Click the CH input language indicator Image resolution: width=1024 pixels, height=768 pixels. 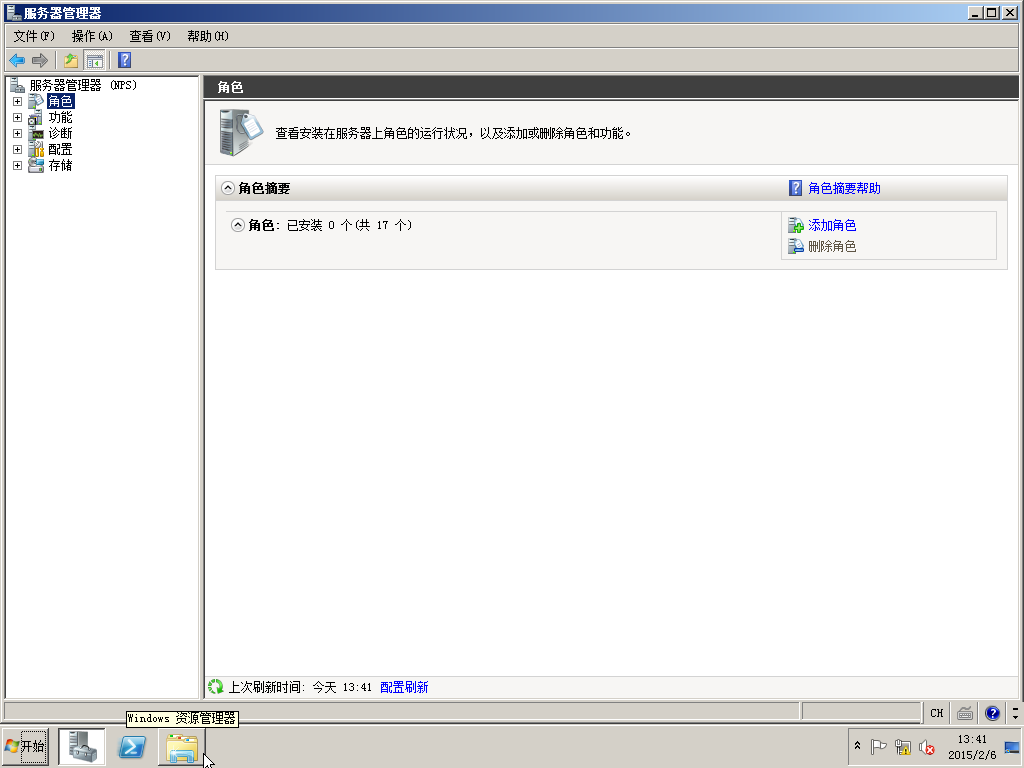click(936, 713)
